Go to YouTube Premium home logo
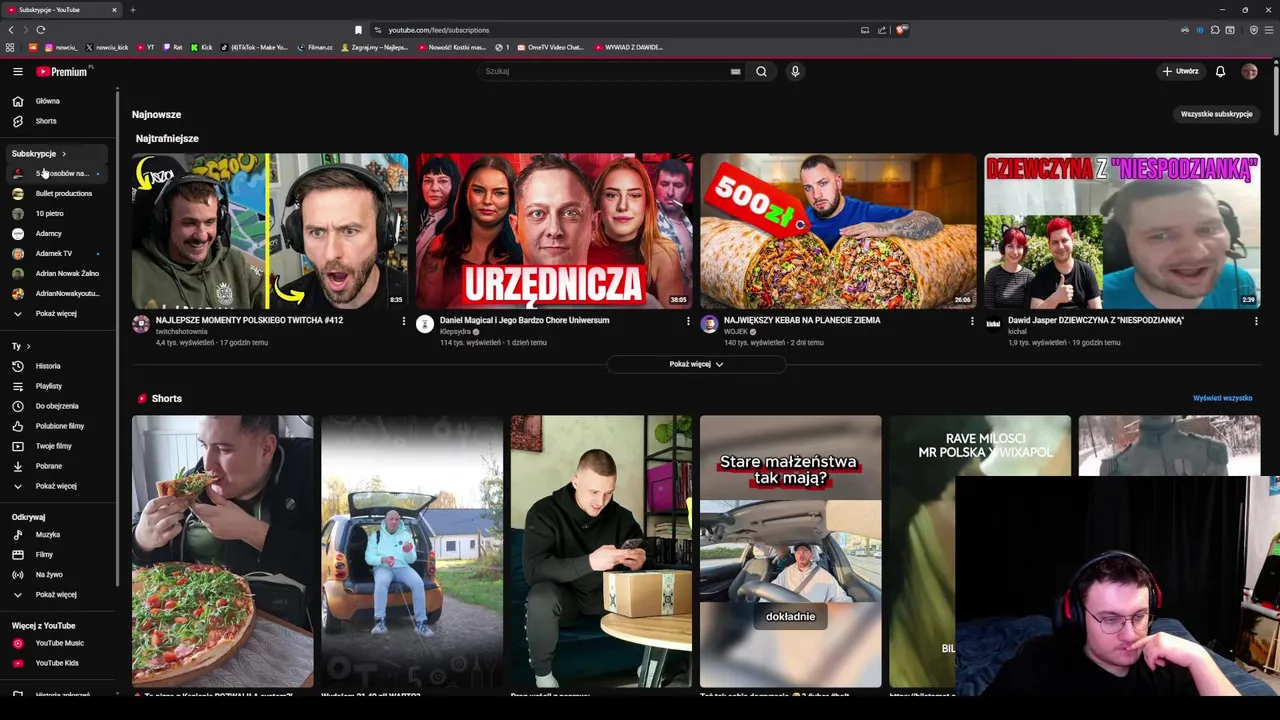Image resolution: width=1280 pixels, height=720 pixels. [x=64, y=71]
